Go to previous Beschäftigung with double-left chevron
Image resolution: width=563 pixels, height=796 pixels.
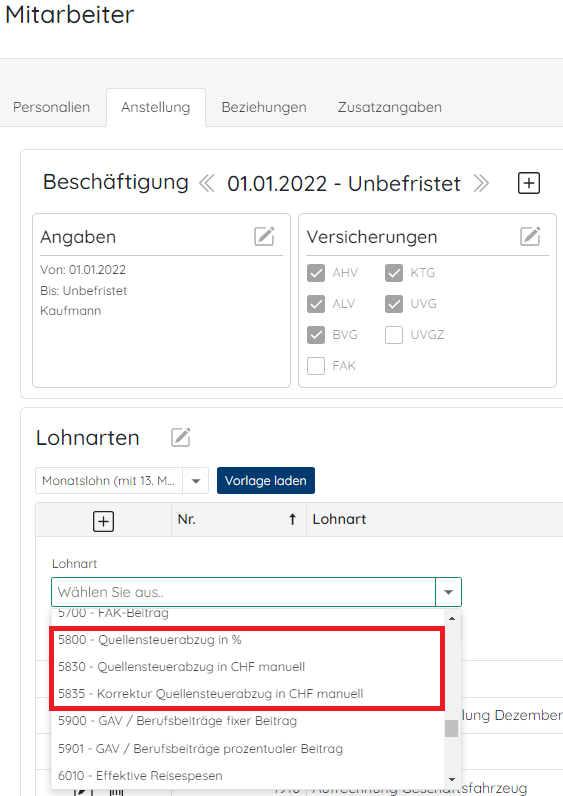click(x=207, y=183)
